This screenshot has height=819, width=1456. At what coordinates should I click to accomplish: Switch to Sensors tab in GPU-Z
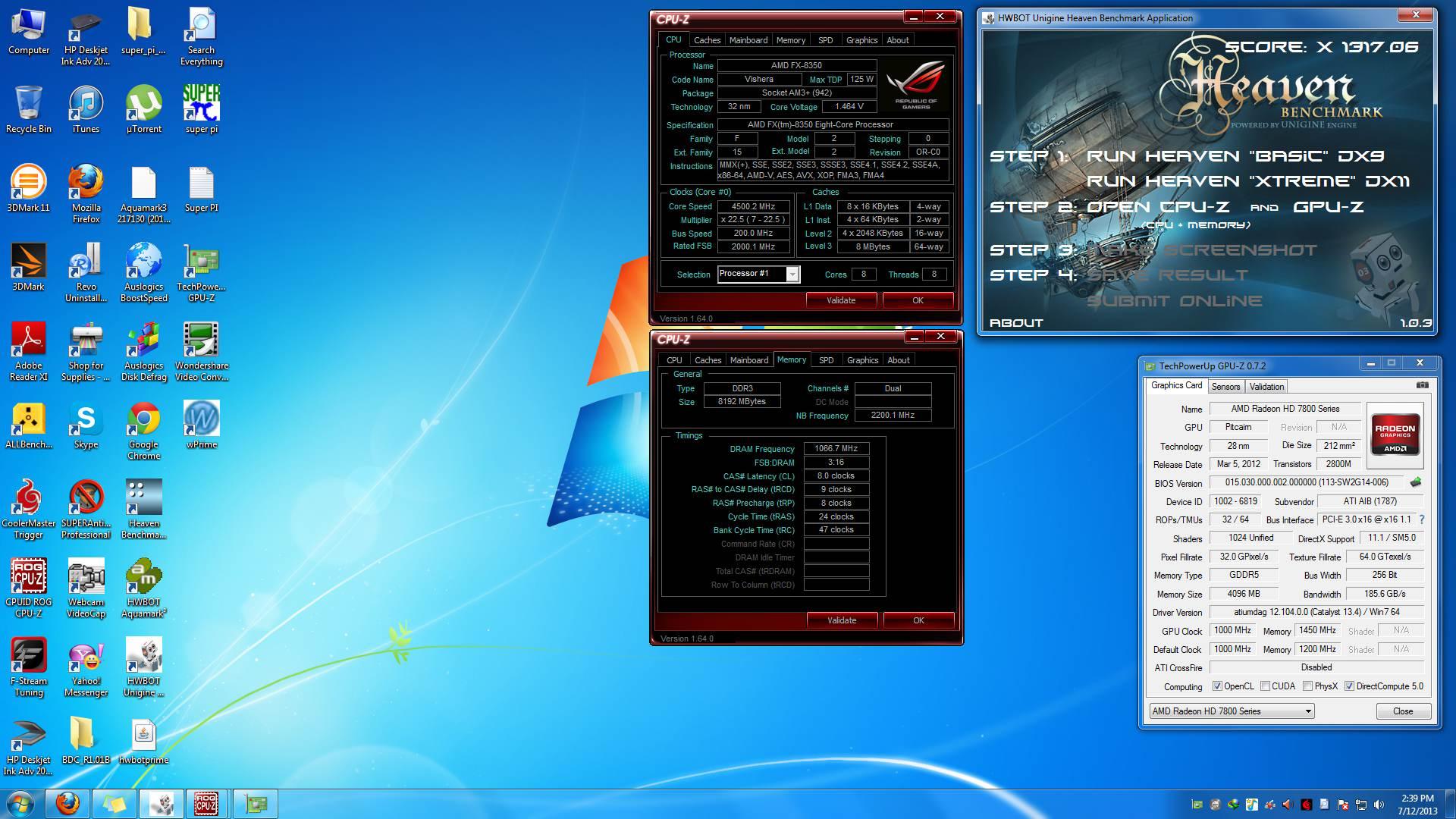pos(1225,387)
